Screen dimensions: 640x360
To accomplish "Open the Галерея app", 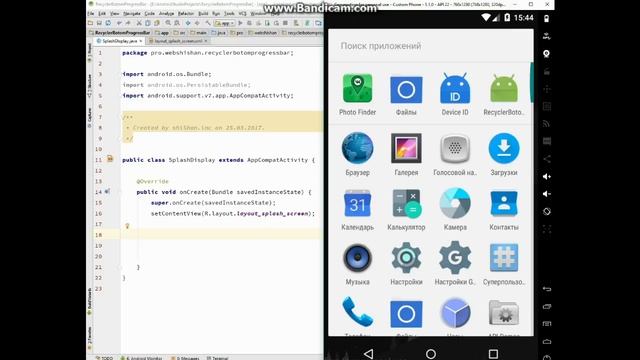I will [406, 154].
